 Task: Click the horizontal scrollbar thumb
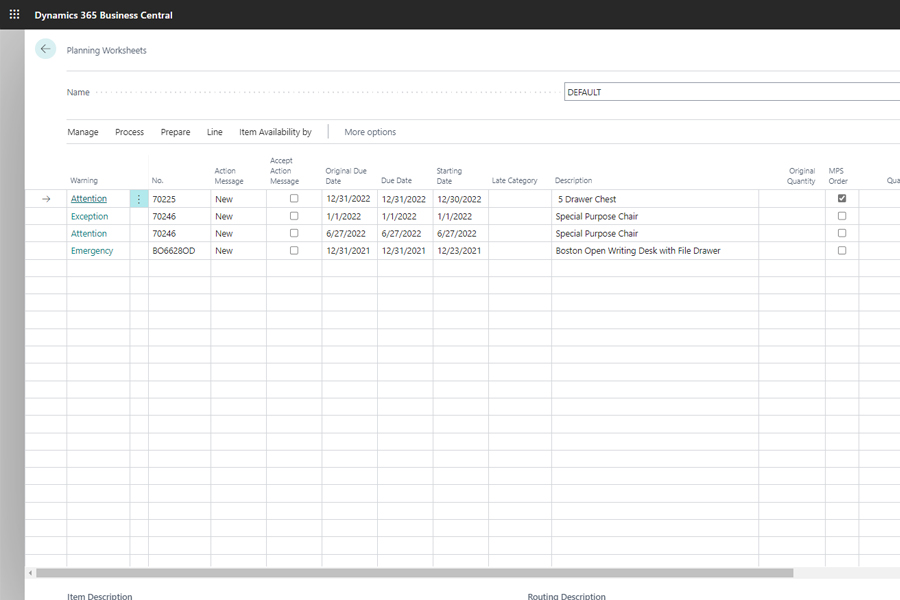[414, 572]
